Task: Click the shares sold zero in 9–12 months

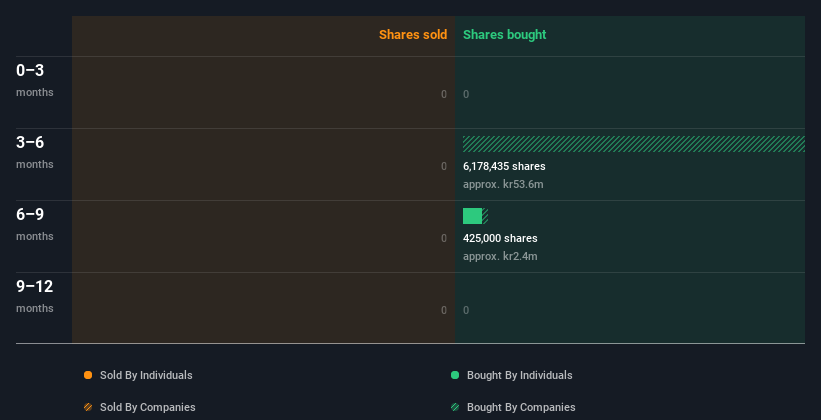Action: (444, 310)
